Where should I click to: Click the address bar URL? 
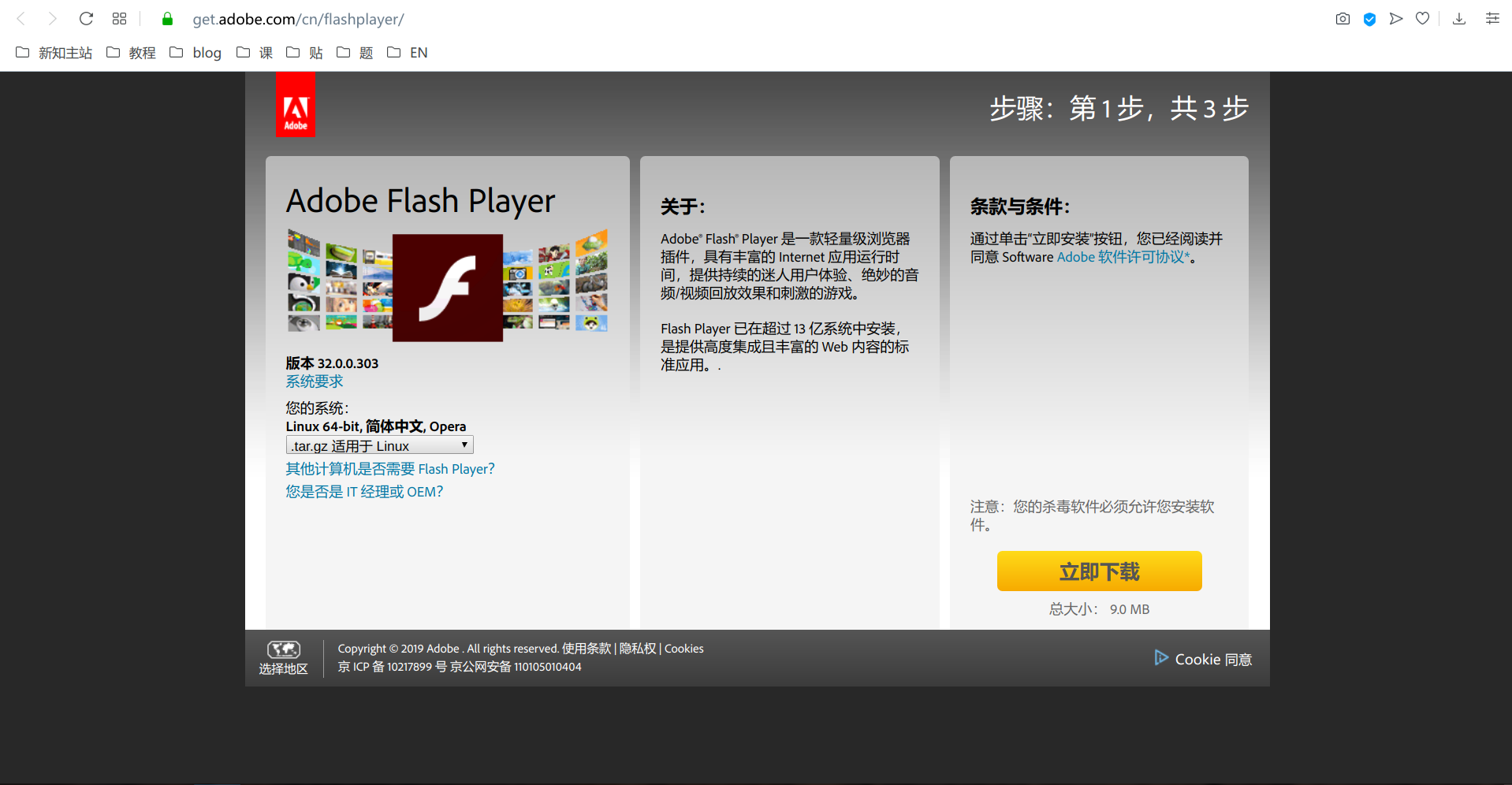pyautogui.click(x=298, y=19)
